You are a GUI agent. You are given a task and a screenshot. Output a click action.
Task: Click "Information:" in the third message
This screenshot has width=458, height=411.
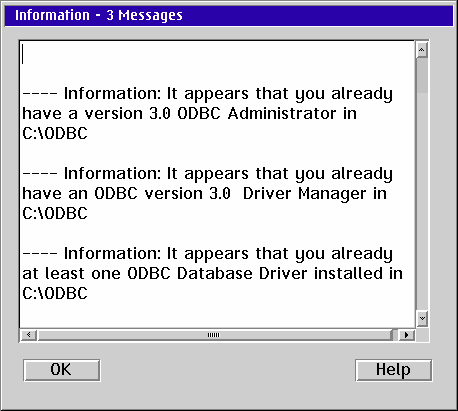112,253
